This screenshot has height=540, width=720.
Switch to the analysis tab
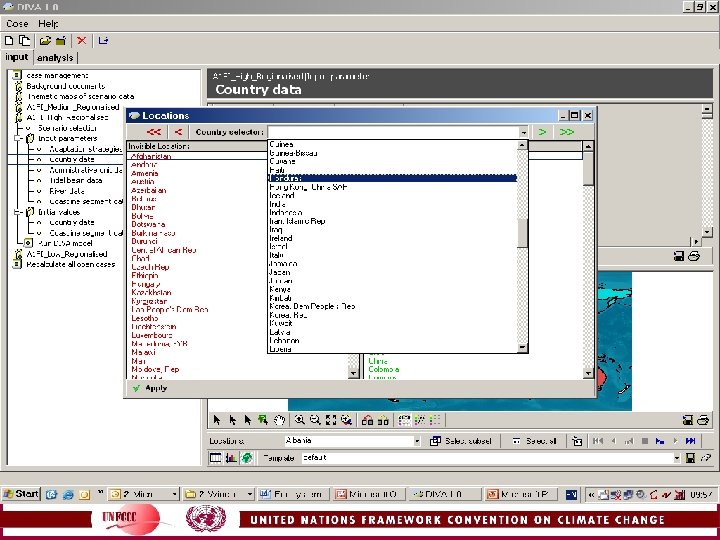(x=55, y=58)
